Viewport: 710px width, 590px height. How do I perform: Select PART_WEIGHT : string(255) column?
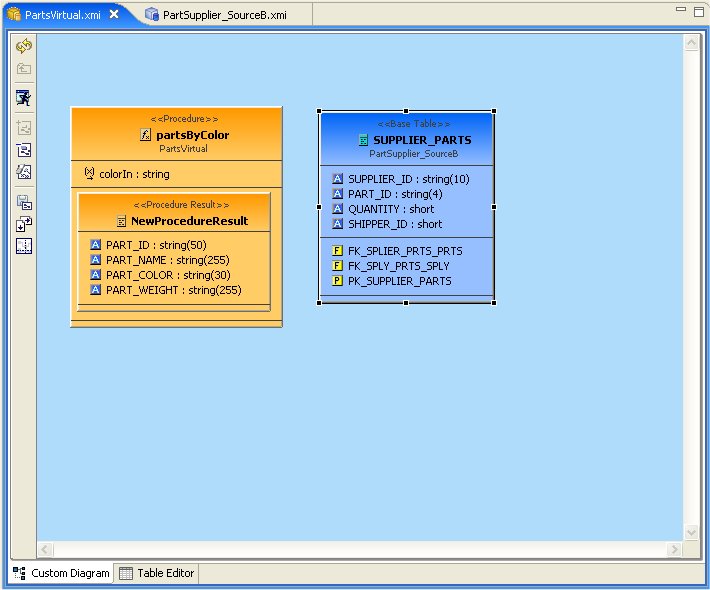tap(173, 290)
